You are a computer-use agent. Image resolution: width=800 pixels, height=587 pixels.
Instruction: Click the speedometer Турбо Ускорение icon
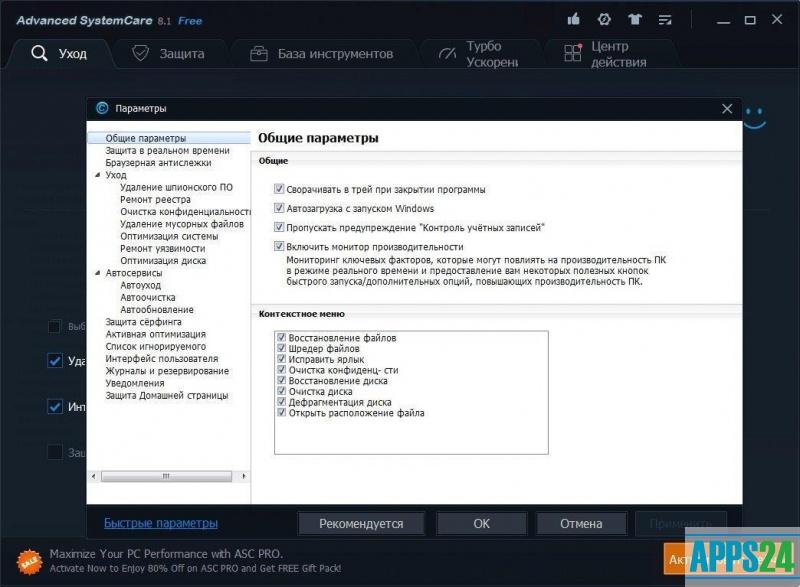click(447, 54)
